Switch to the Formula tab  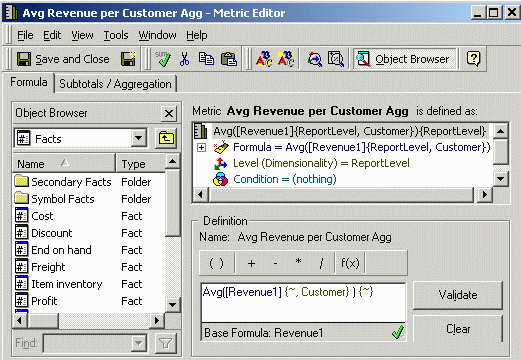pos(29,82)
